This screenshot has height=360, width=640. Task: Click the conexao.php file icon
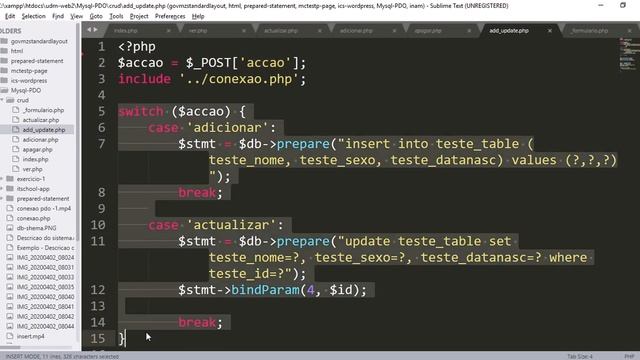coord(10,218)
